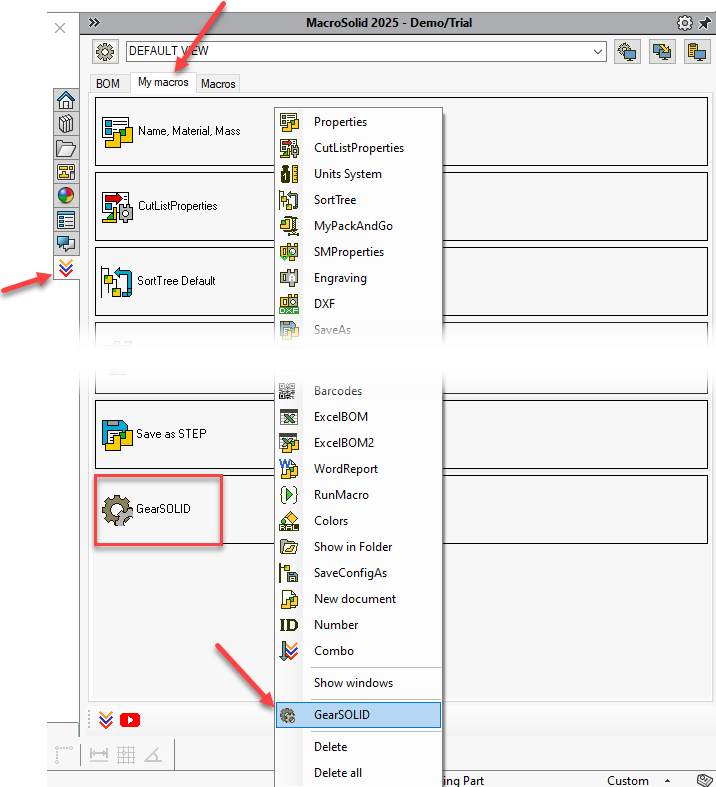Choose CutListProperties in the context menu

point(359,148)
